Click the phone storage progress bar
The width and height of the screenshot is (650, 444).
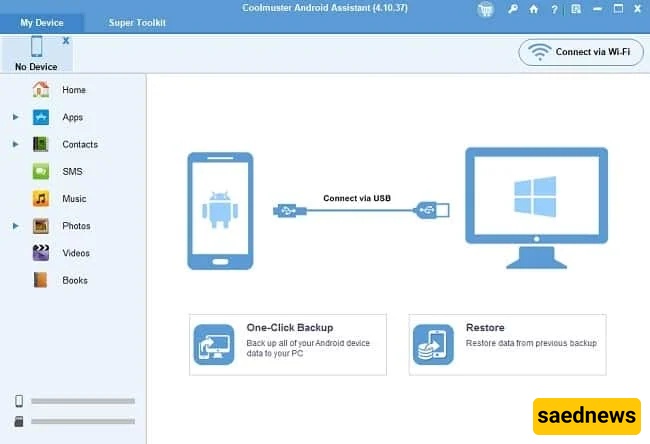click(83, 401)
